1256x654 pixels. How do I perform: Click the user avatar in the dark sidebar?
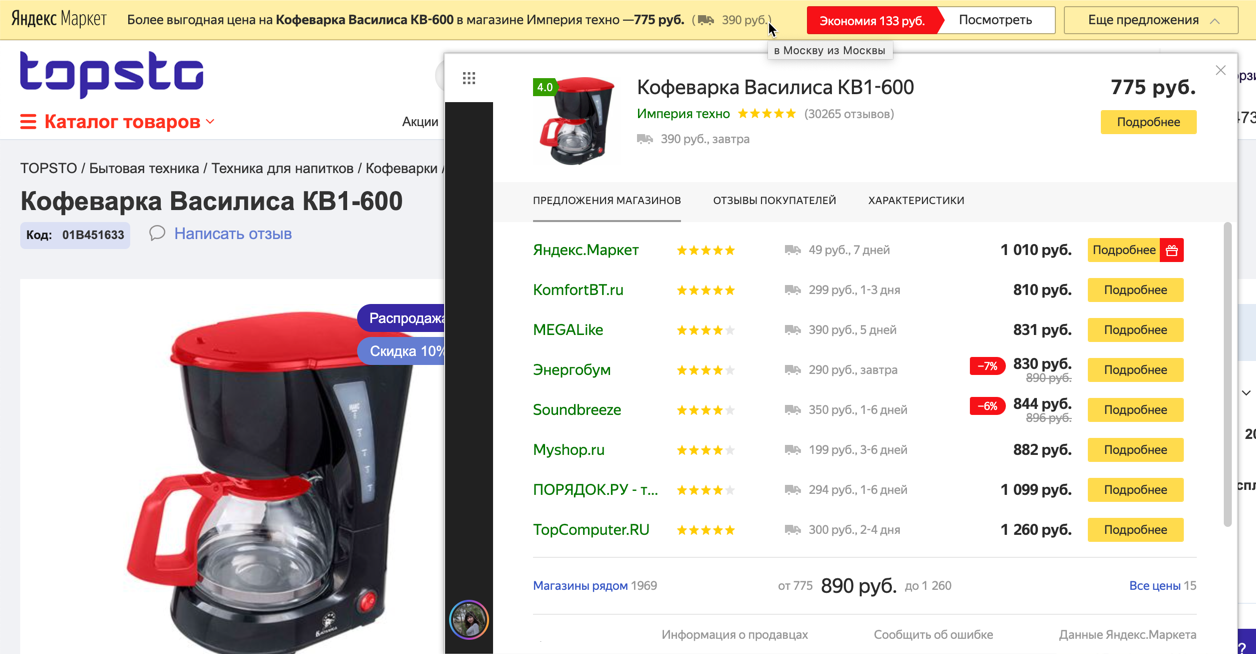pos(469,620)
